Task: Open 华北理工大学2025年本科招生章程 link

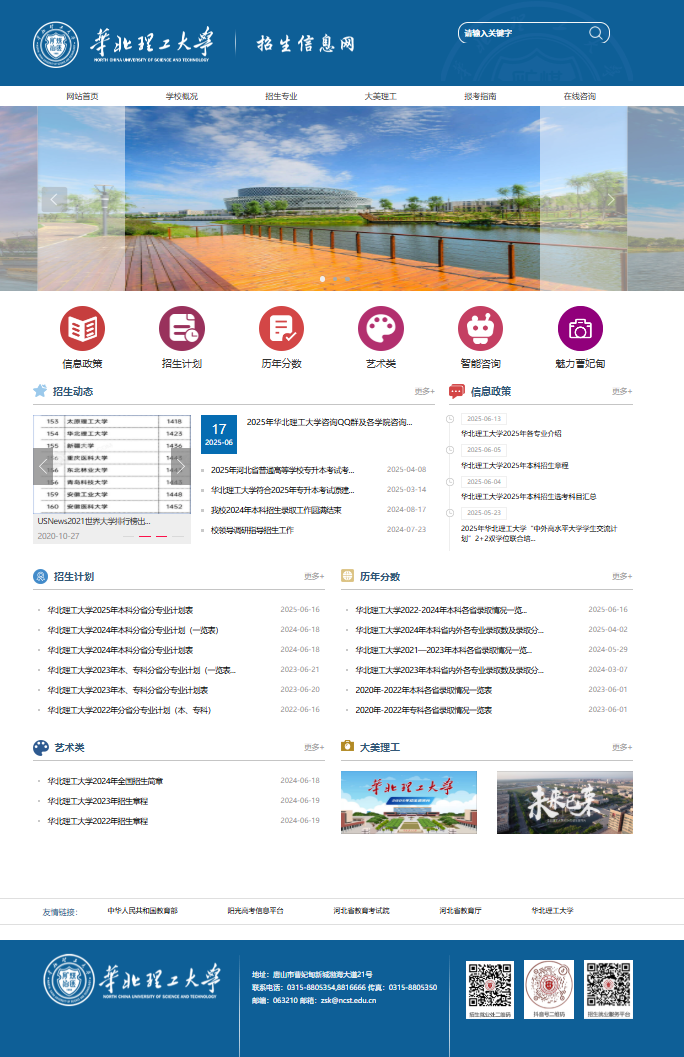Action: (514, 465)
